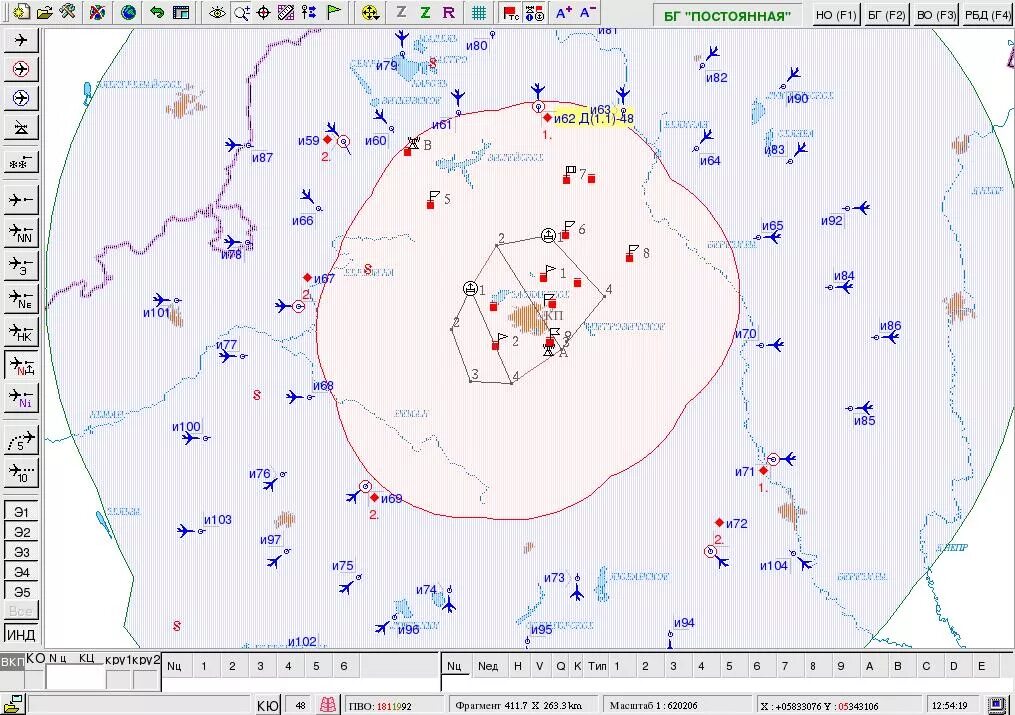Viewport: 1015px width, 715px height.
Task: Click the Э5 echelon button
Action: 21,591
